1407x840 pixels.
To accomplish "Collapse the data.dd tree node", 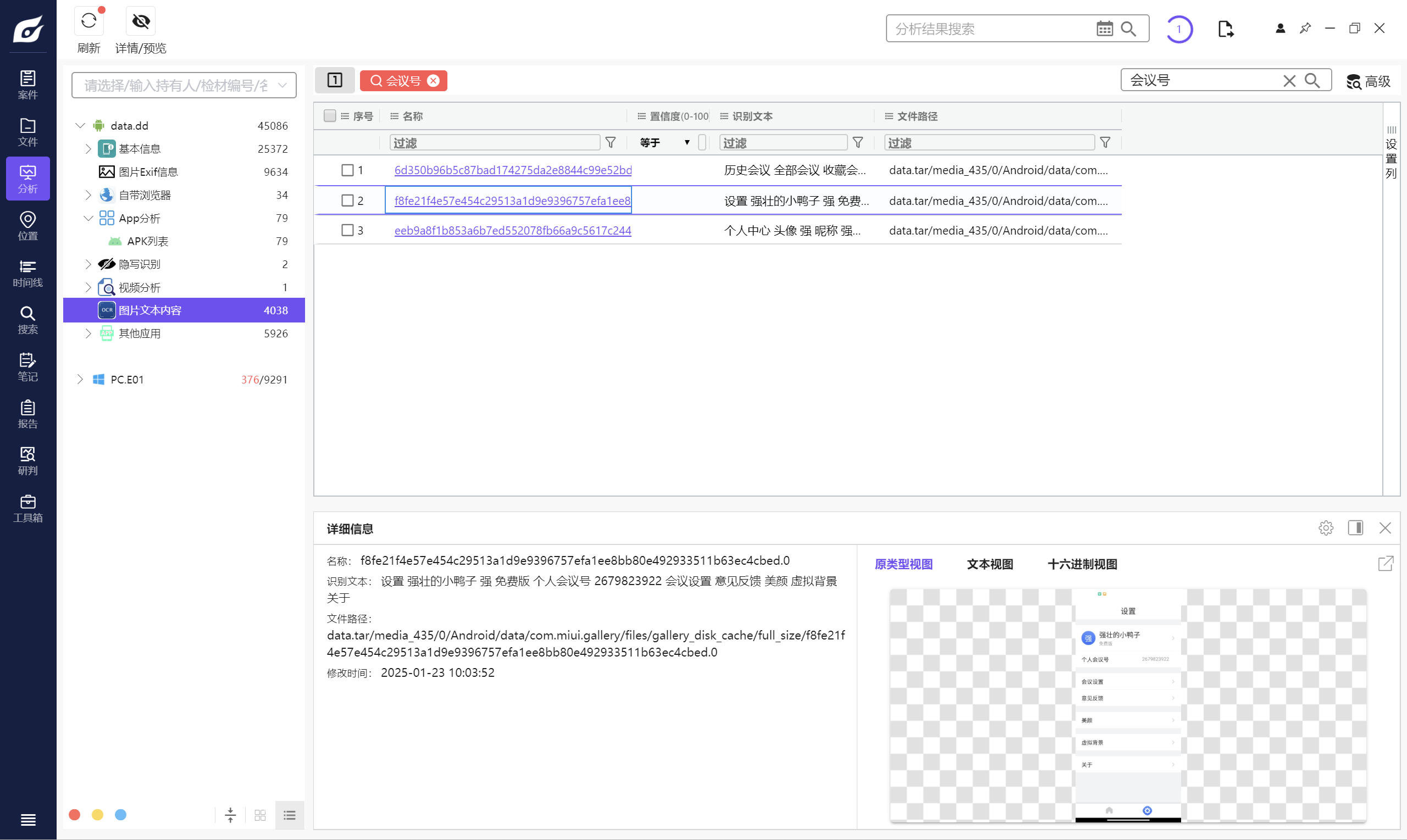I will pyautogui.click(x=80, y=125).
